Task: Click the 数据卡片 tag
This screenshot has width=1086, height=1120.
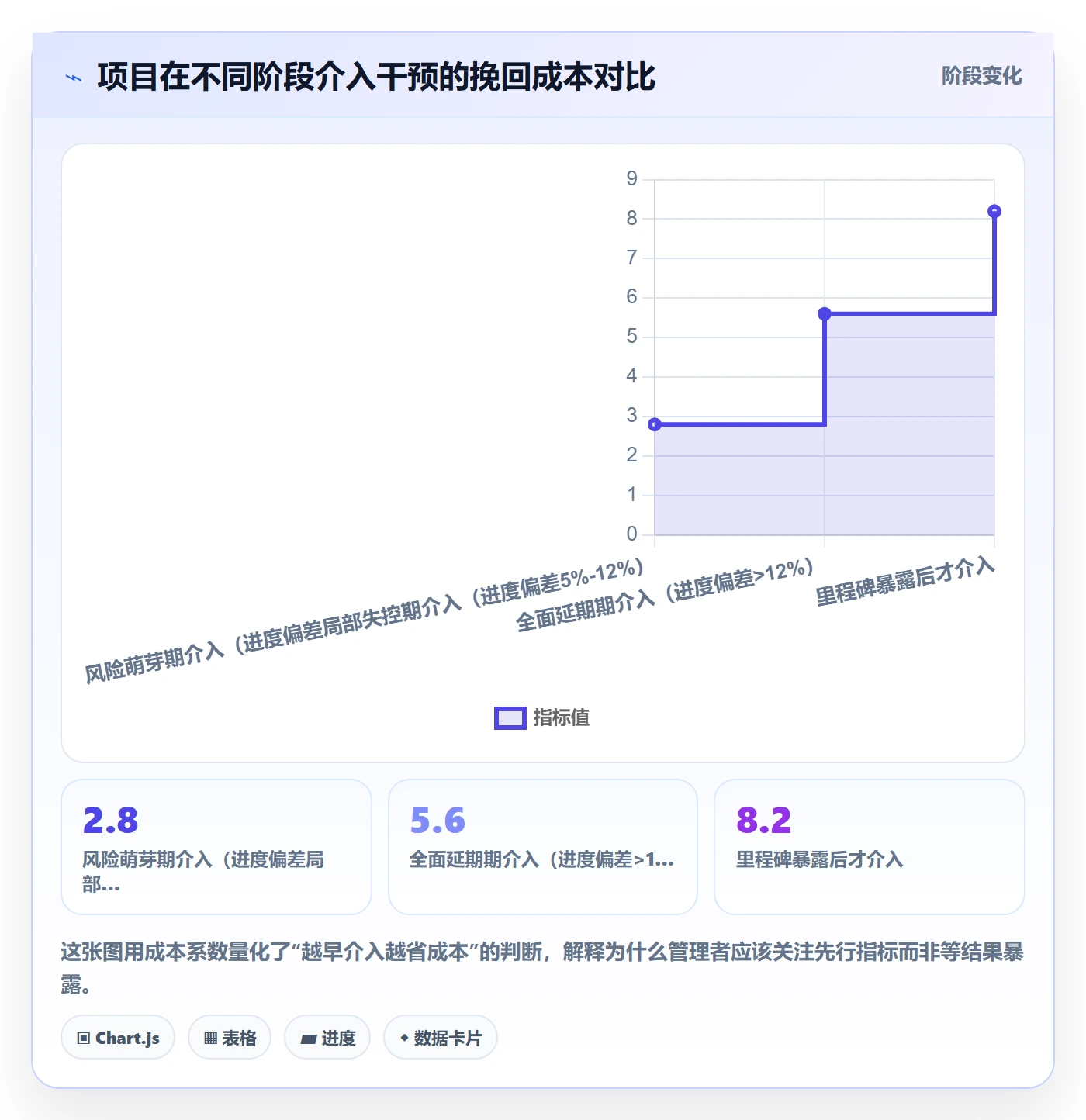Action: 441,1037
